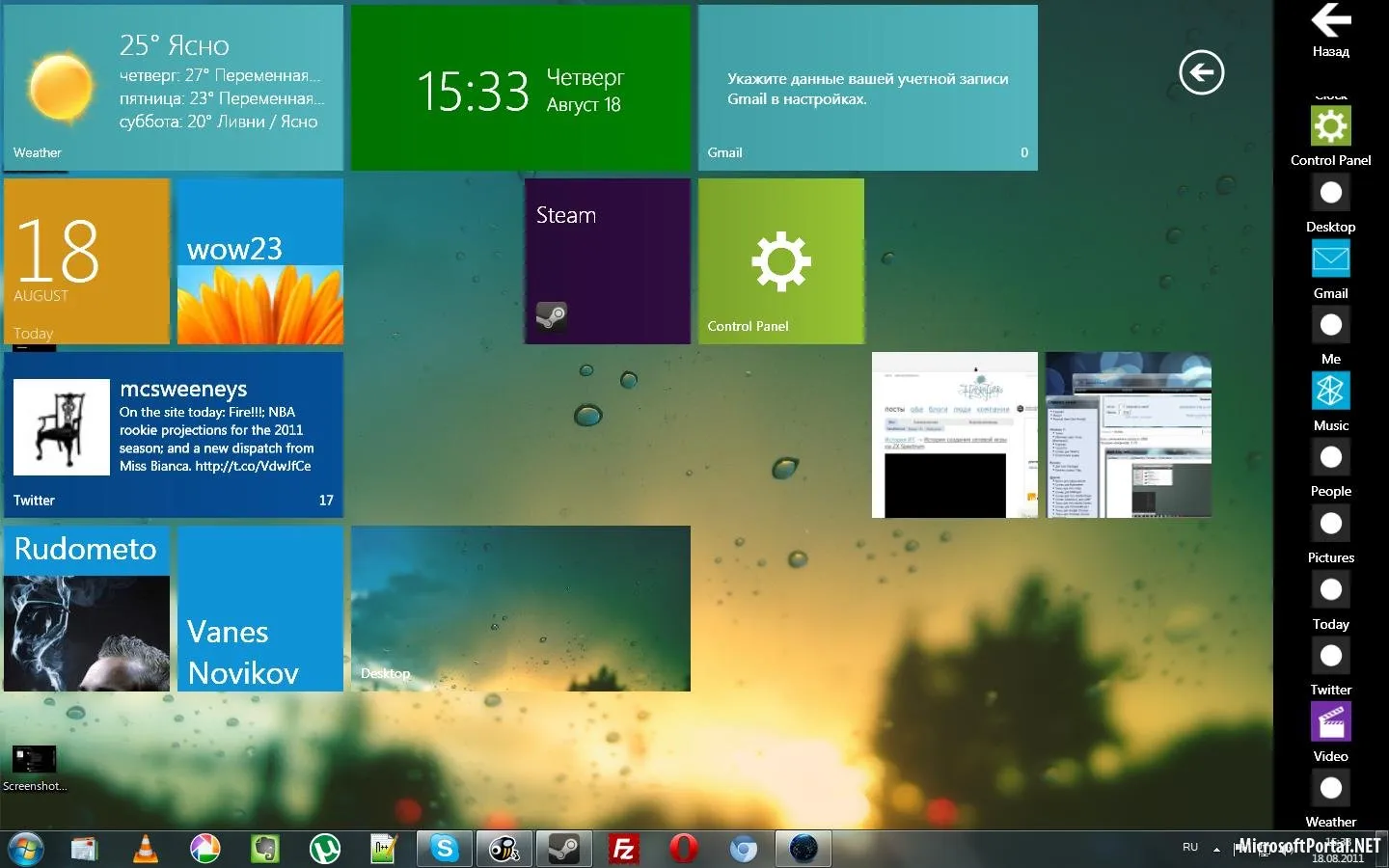Click the circled back arrow near Gmail tile

pos(1201,72)
